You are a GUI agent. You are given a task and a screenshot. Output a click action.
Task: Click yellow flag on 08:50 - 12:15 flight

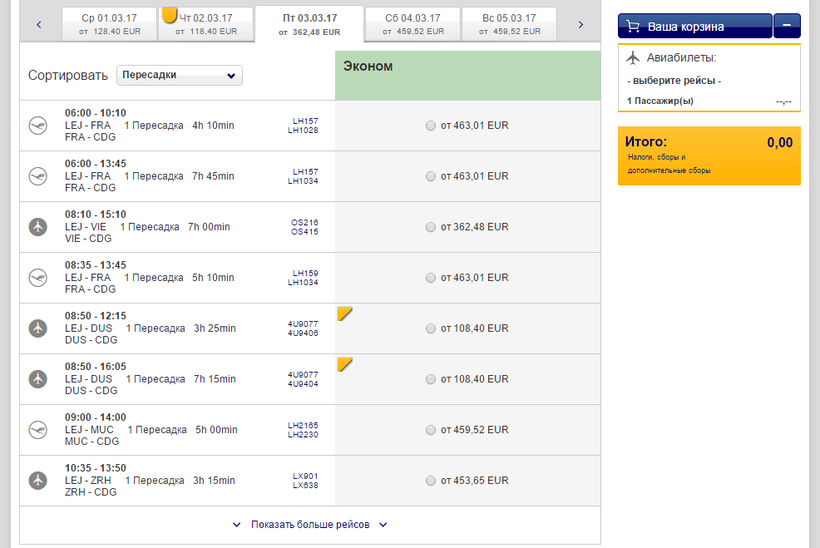point(344,314)
